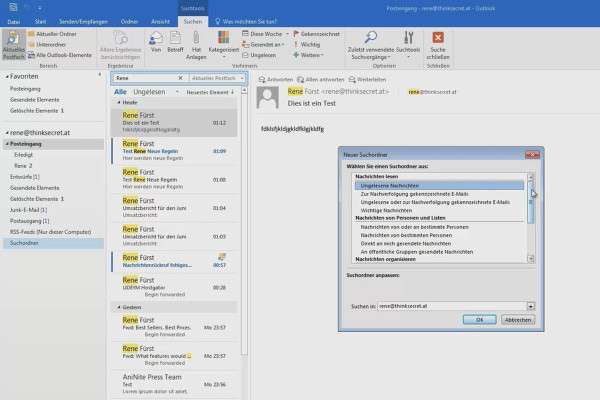Click the message list scroll-up arrow
600x400 pixels.
(x=244, y=90)
